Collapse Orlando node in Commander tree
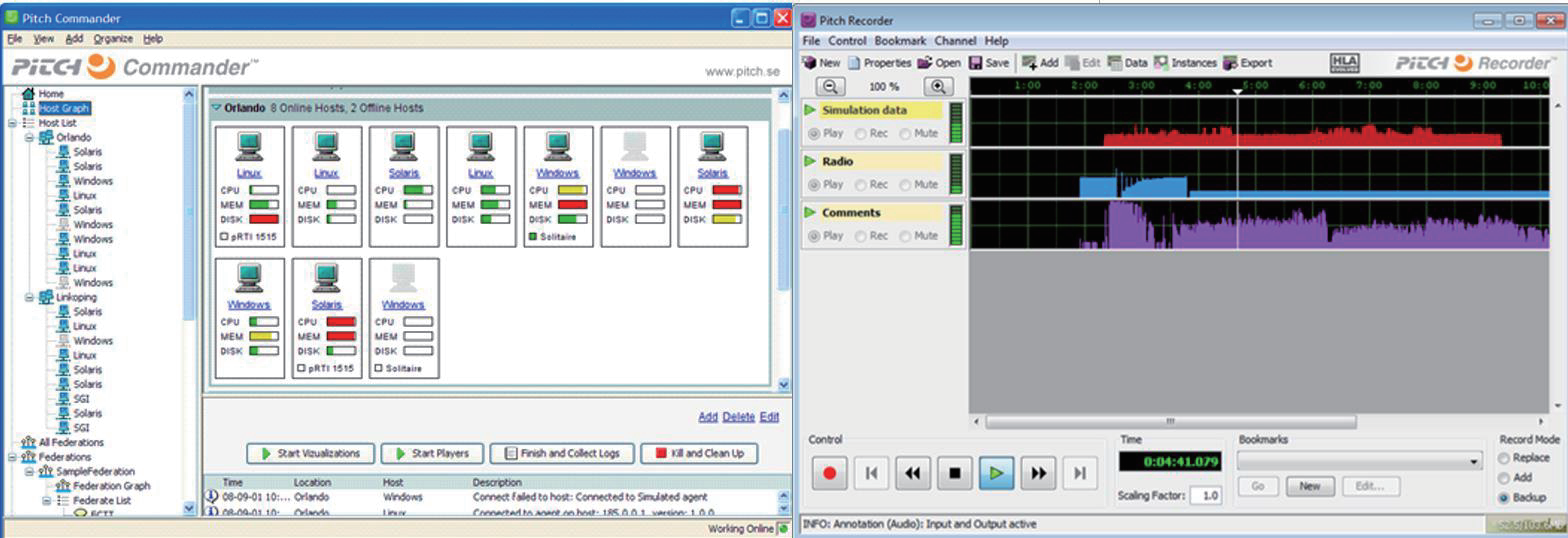The image size is (1568, 538). click(x=30, y=137)
